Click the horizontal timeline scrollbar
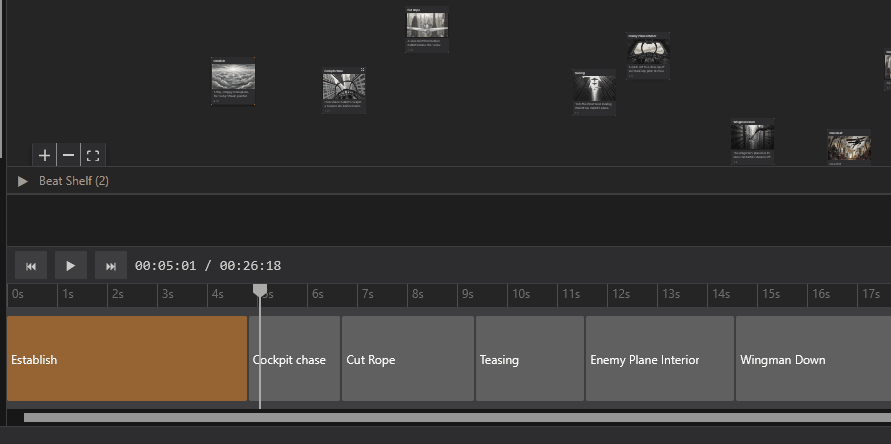Viewport: 891px width, 444px height. [x=450, y=417]
